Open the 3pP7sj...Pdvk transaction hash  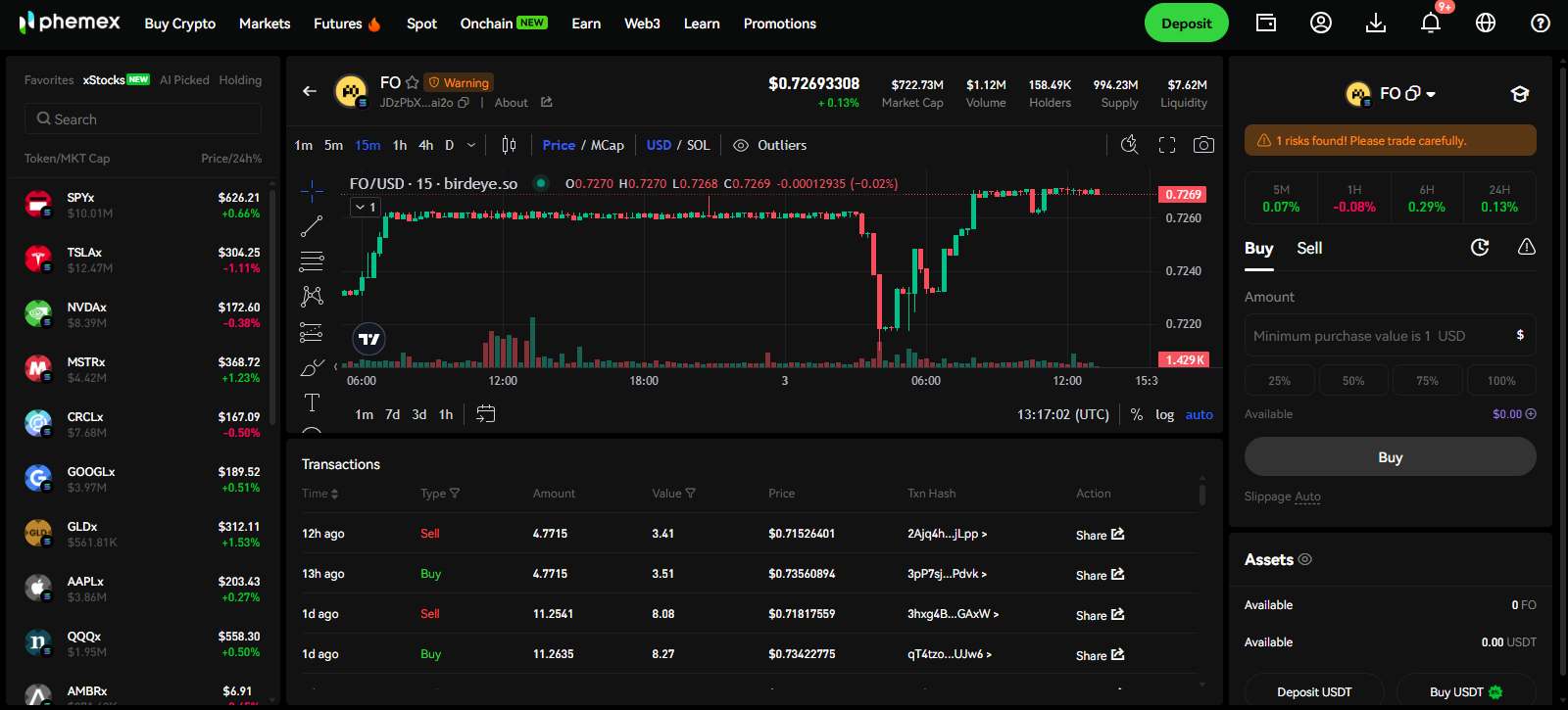point(947,574)
